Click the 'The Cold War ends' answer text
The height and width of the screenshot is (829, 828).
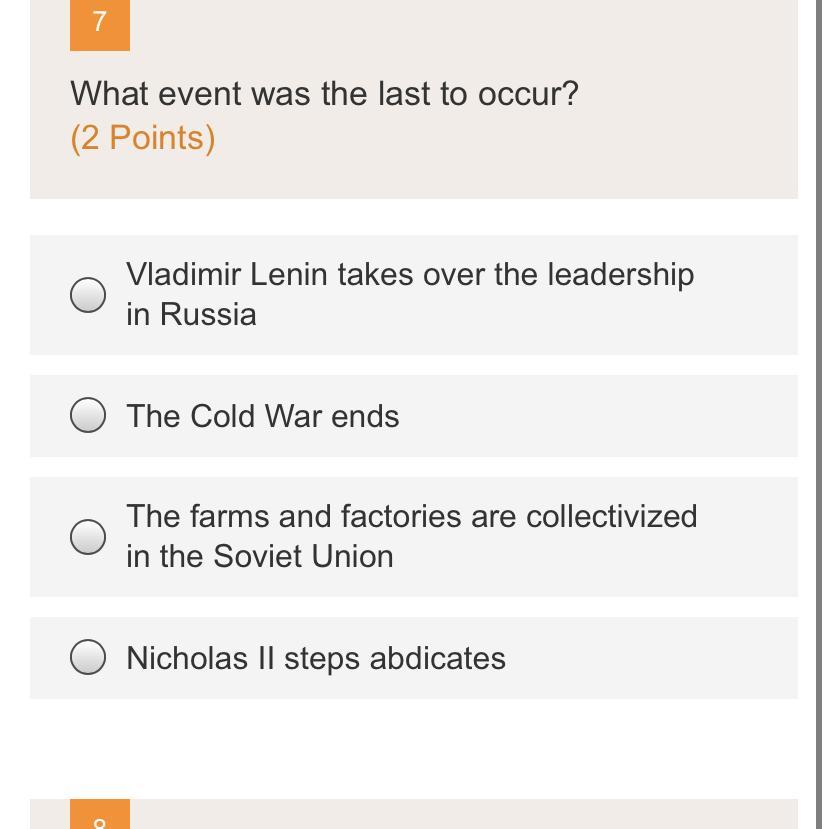[x=262, y=416]
